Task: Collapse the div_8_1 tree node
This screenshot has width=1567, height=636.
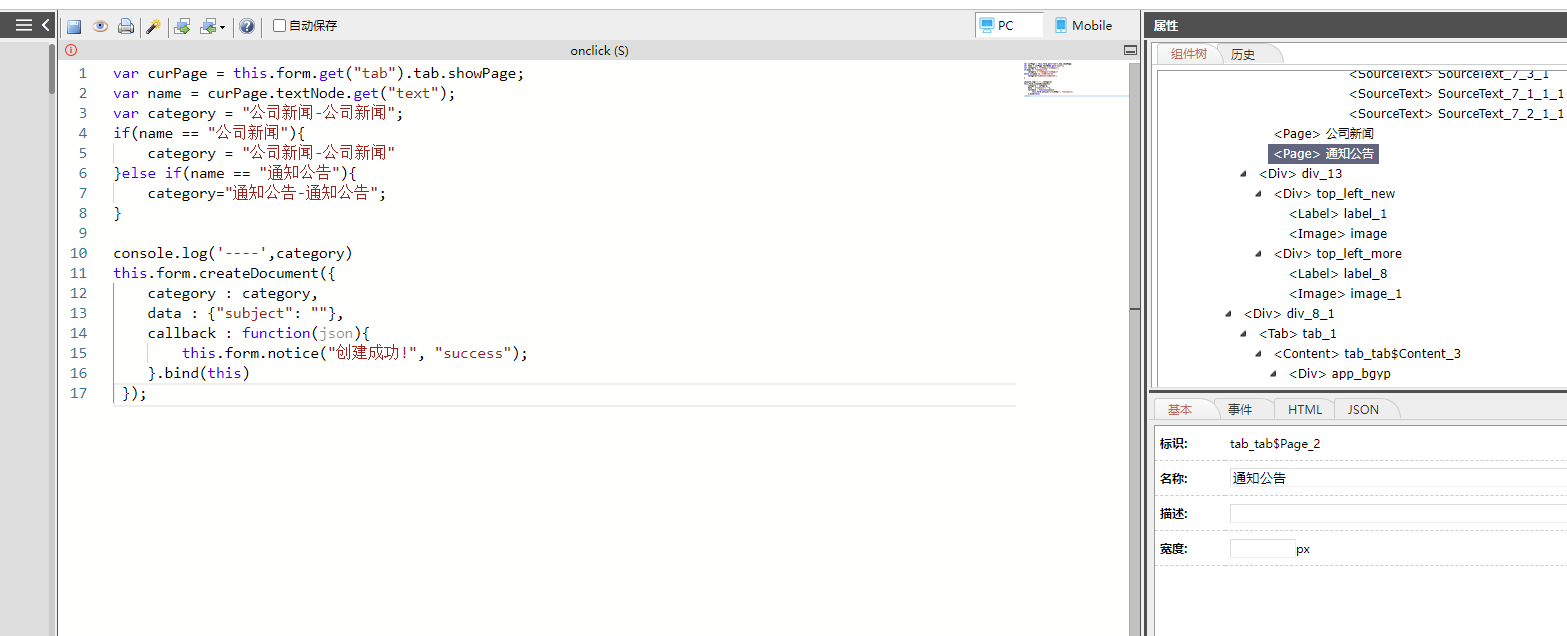Action: tap(1229, 313)
